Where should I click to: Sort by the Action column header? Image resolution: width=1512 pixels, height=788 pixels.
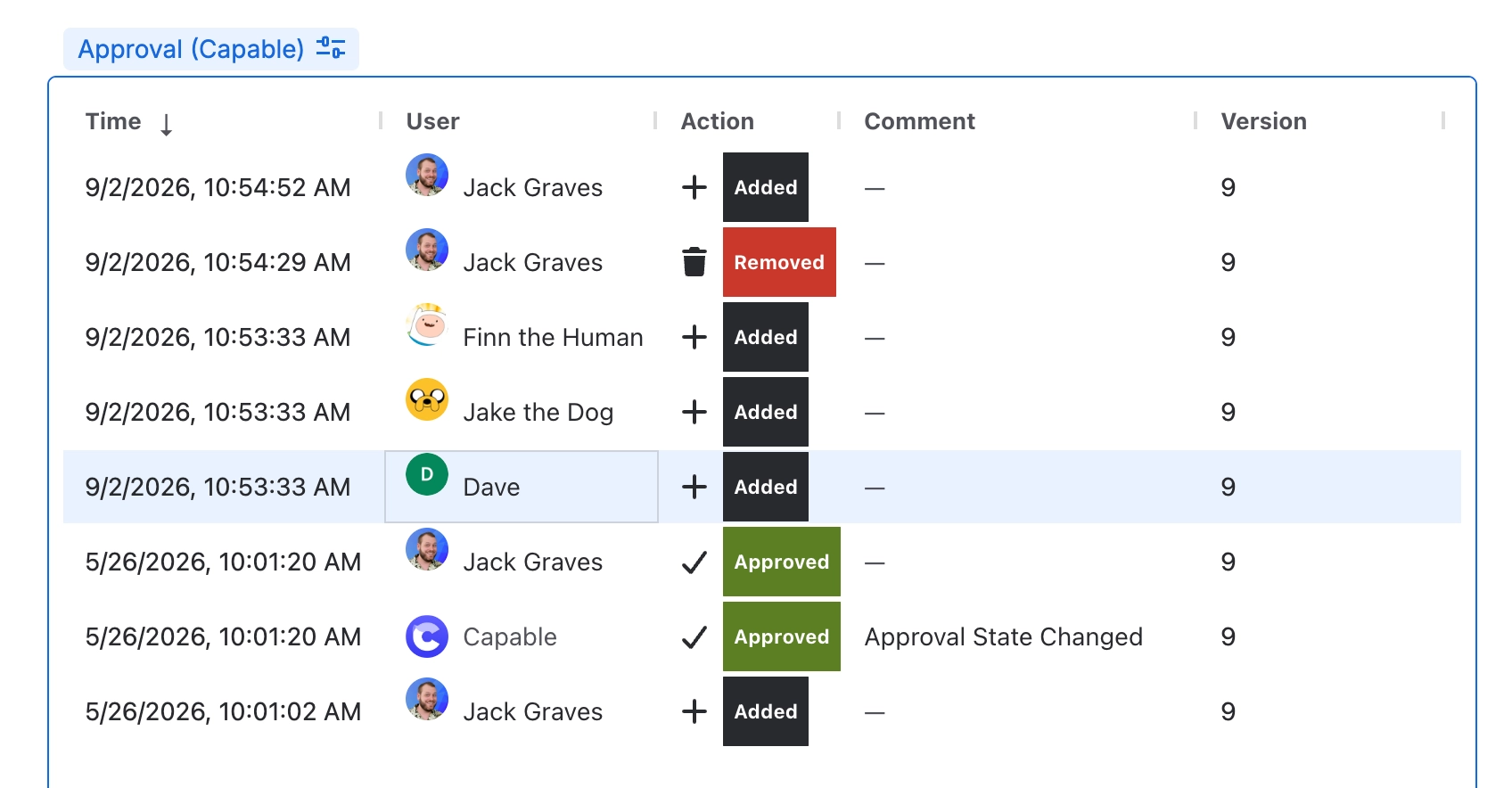718,121
